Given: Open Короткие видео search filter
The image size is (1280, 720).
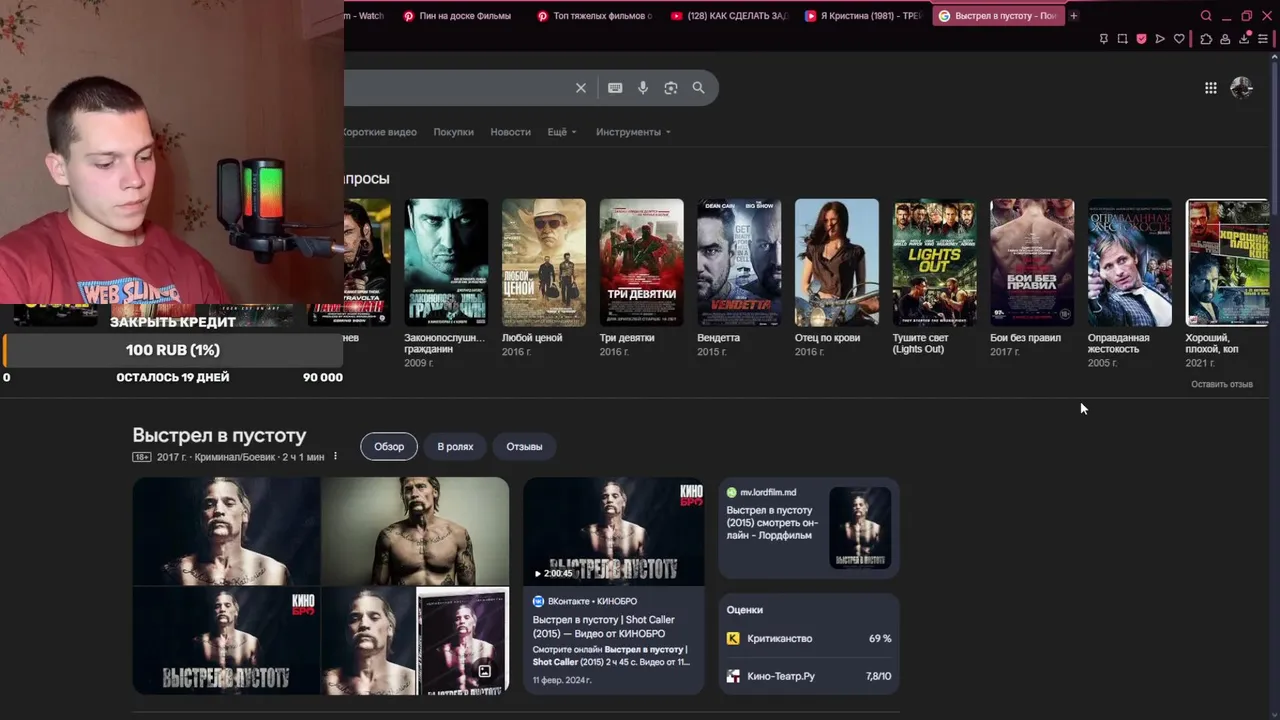Looking at the screenshot, I should pyautogui.click(x=380, y=132).
